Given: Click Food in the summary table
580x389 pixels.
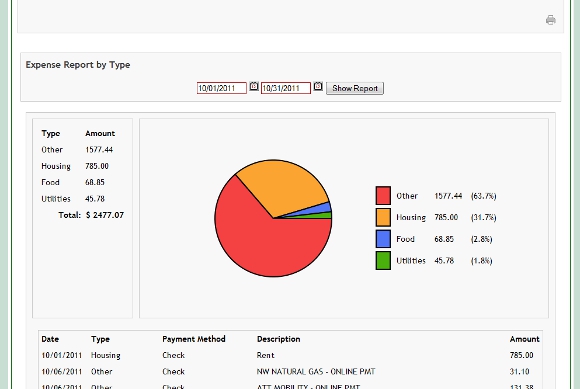Looking at the screenshot, I should point(50,182).
